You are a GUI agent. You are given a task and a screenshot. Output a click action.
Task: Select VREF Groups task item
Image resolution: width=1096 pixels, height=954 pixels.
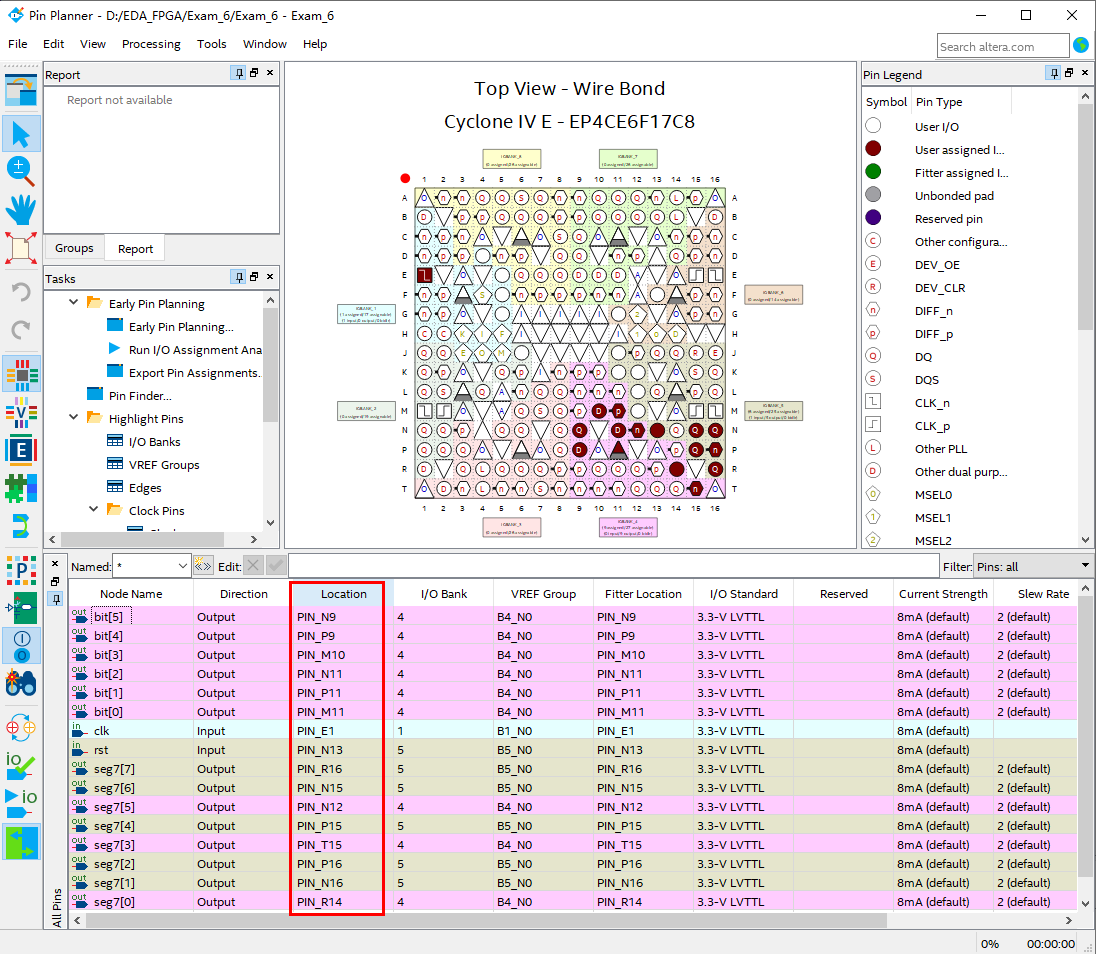164,465
